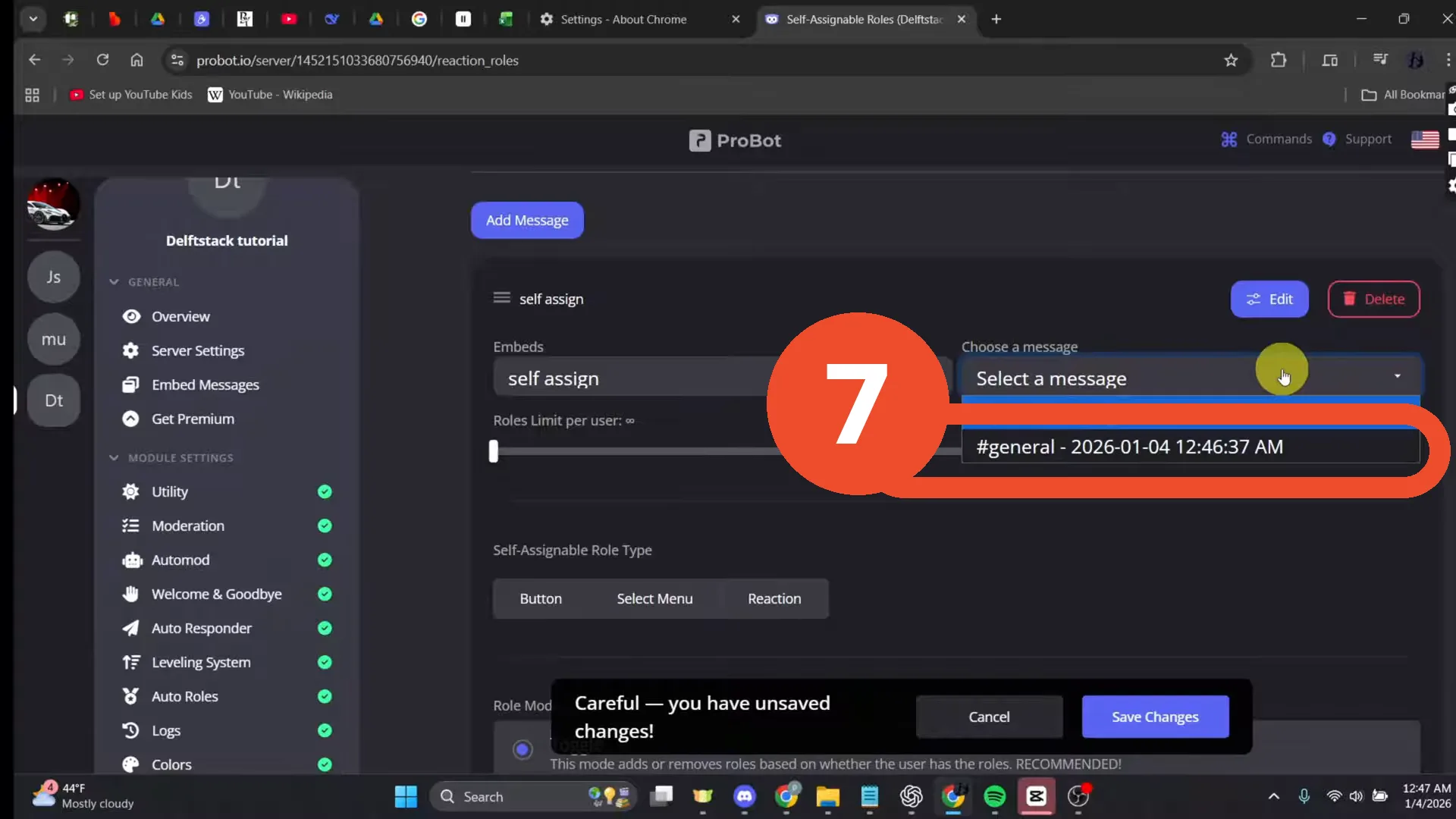1456x819 pixels.
Task: Open the Overview eye icon
Action: (131, 316)
